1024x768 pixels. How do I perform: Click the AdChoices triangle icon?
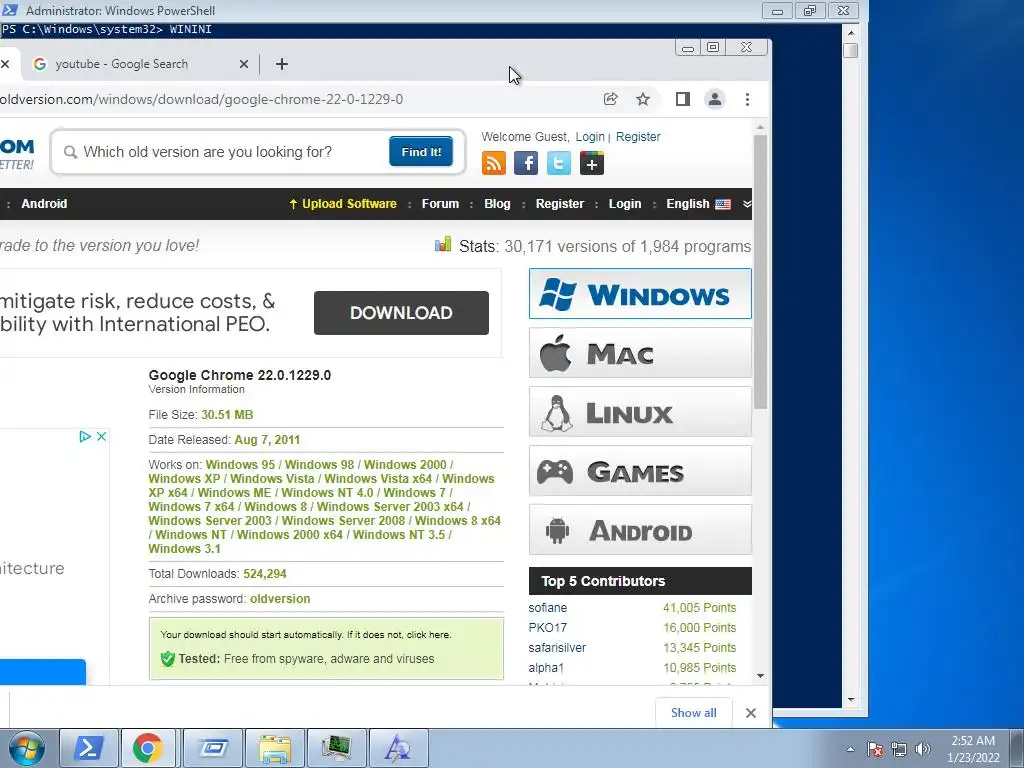pos(85,436)
